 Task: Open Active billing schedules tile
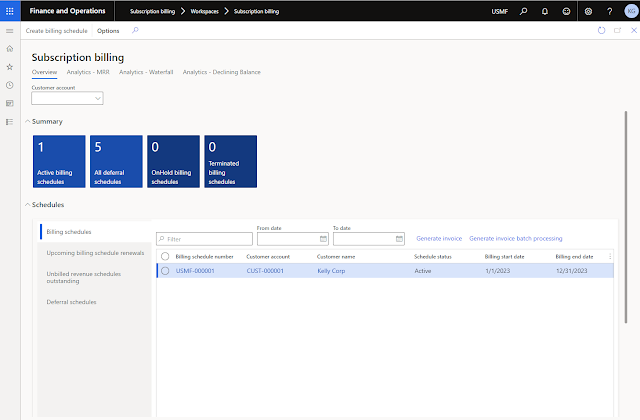[59, 161]
